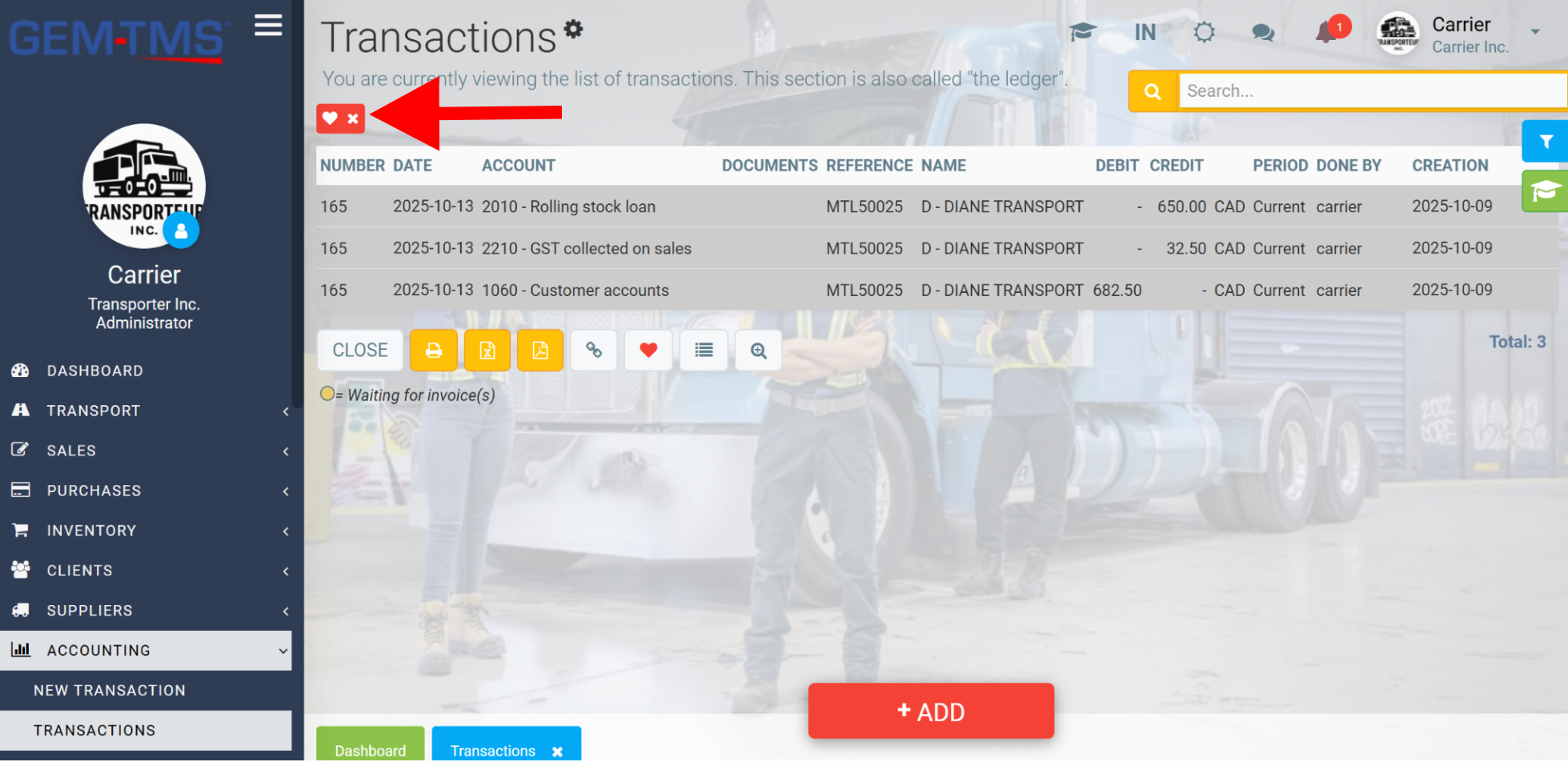This screenshot has height=762, width=1568.
Task: Expand the Inventory sidebar menu
Action: [x=146, y=531]
